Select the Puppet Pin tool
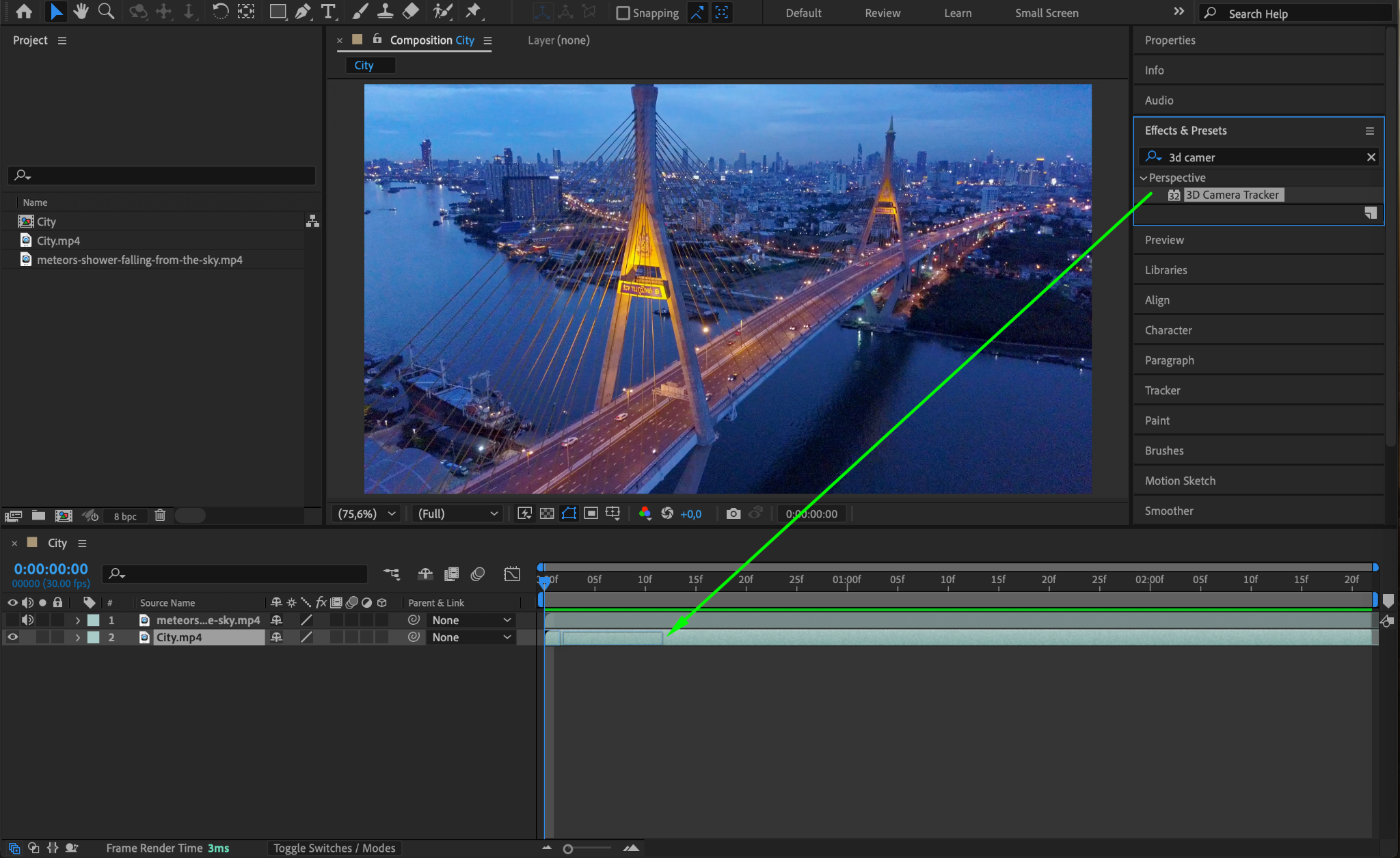Screen dimensions: 1400x858 coord(472,12)
